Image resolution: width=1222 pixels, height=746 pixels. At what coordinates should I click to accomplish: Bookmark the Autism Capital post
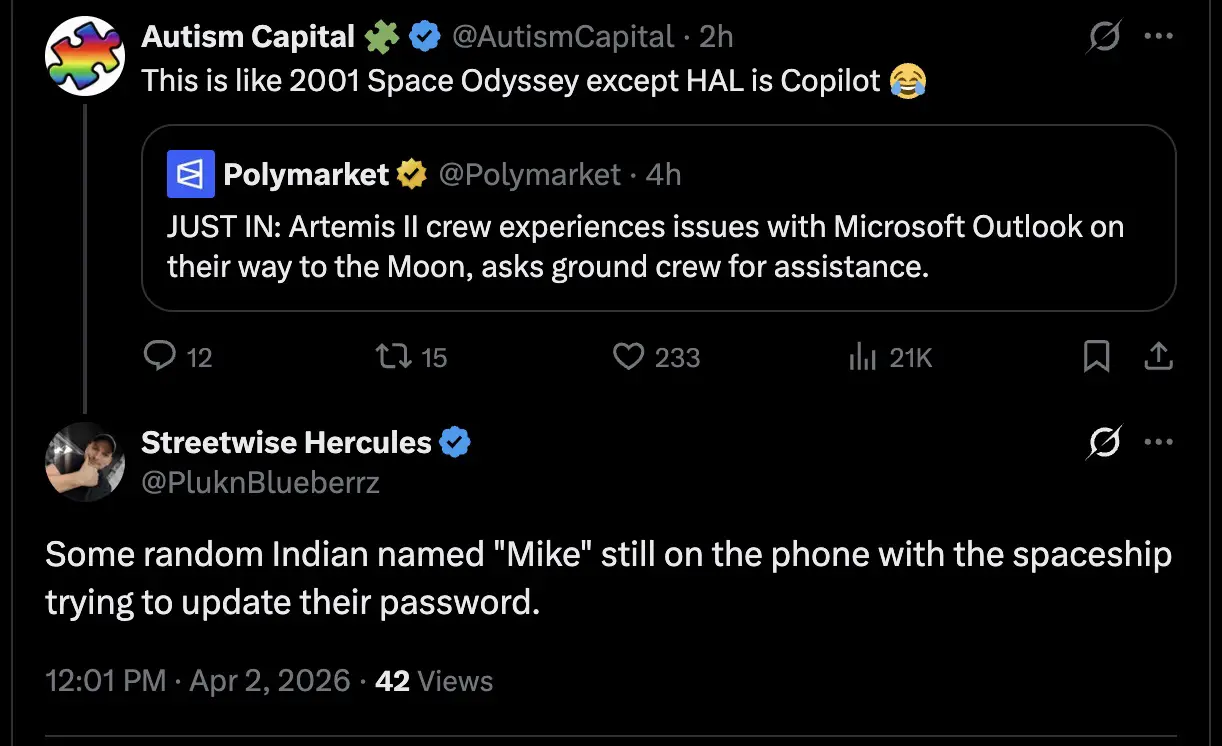(1097, 356)
